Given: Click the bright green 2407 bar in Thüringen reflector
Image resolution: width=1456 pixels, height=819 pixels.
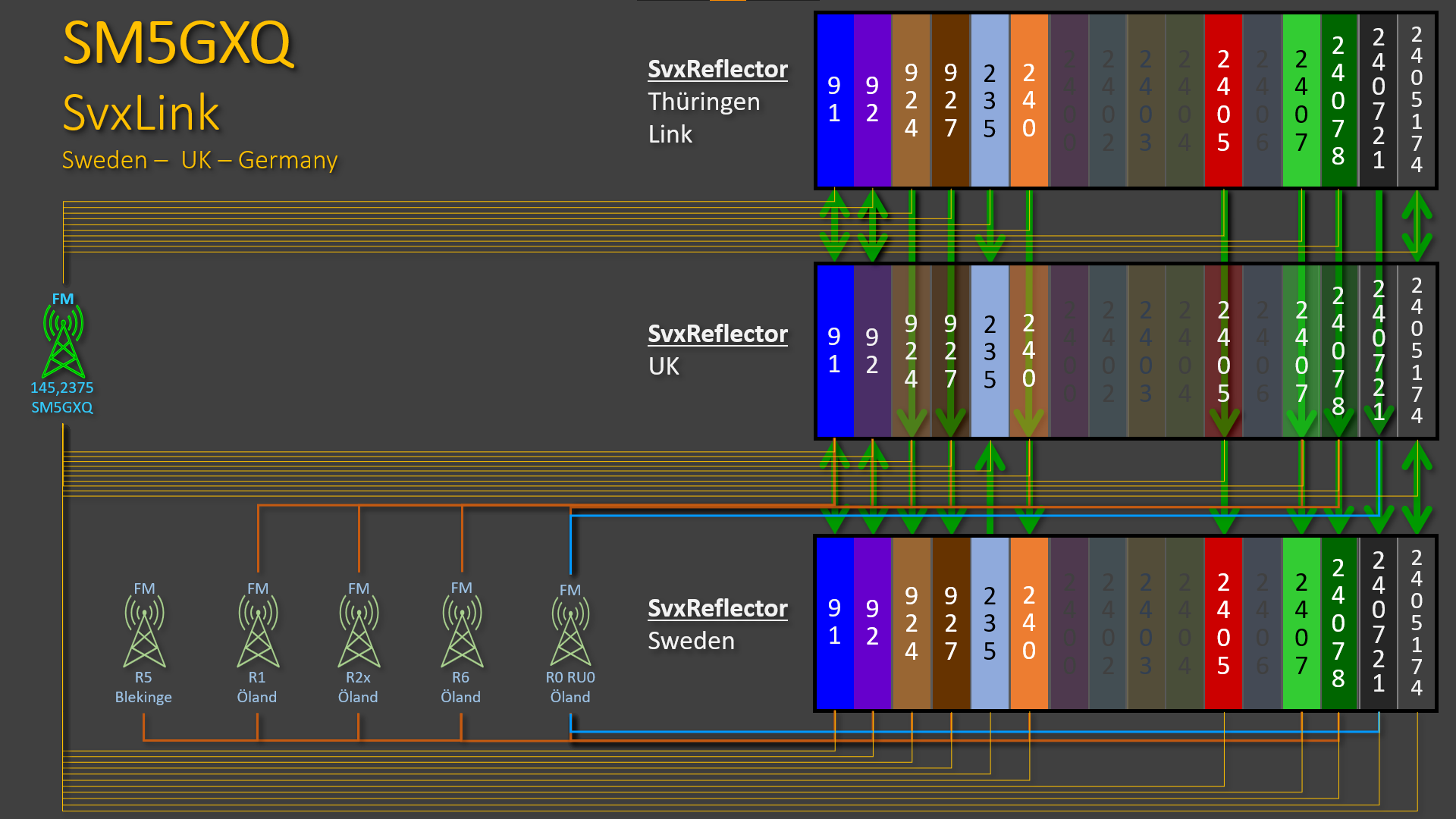Looking at the screenshot, I should coord(1301,100).
